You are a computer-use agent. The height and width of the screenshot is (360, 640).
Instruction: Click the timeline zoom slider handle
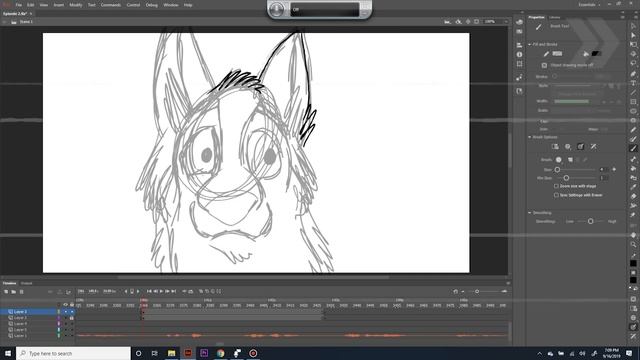(477, 291)
